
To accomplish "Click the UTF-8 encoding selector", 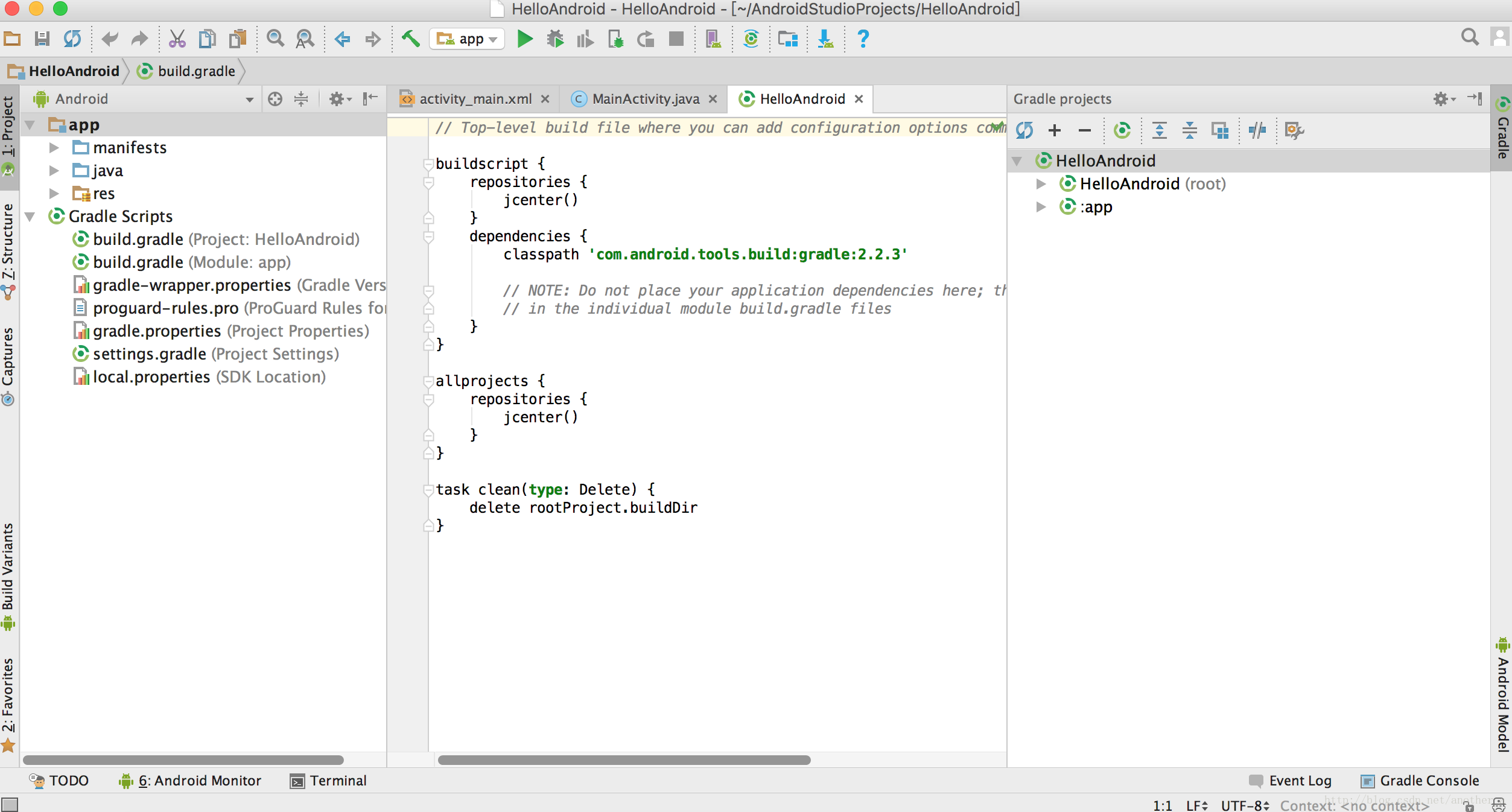I will click(1245, 805).
